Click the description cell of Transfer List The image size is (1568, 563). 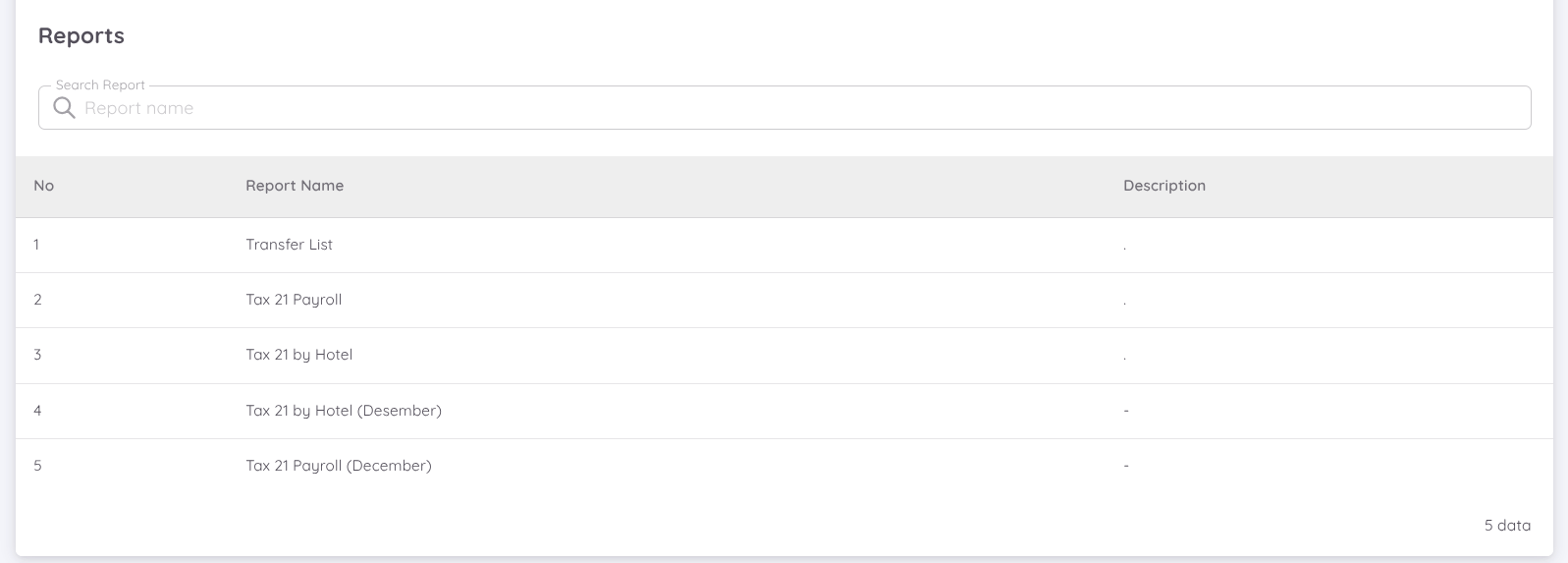pyautogui.click(x=1125, y=246)
